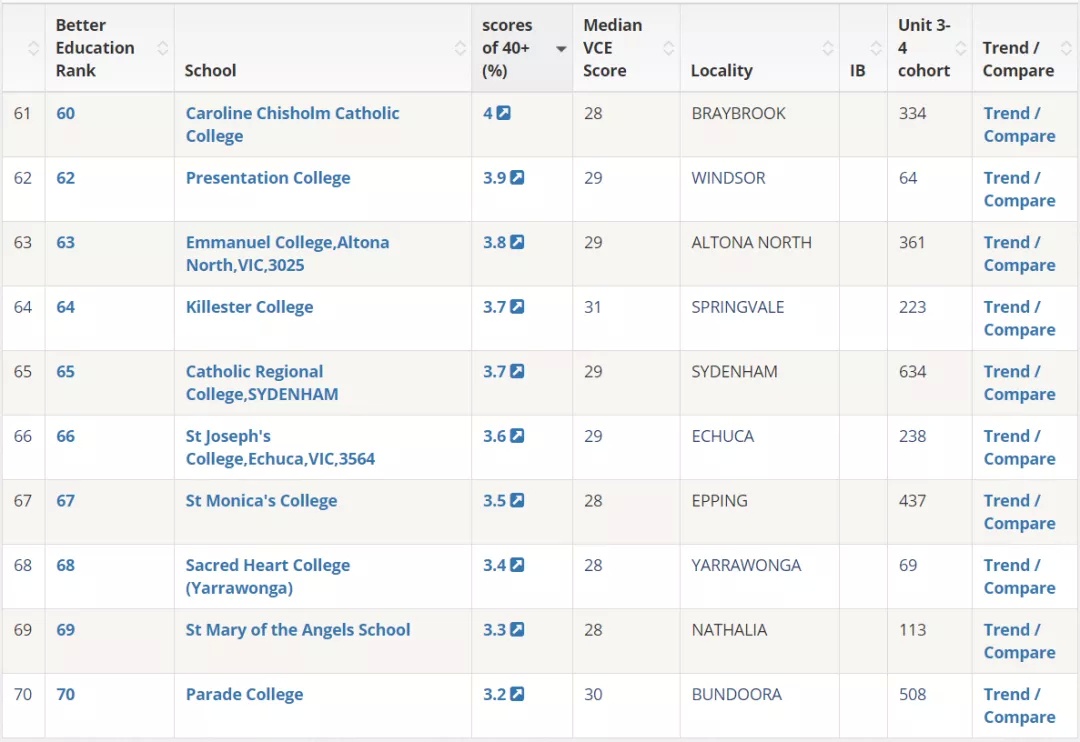Sort by Median VCE Score column
The image size is (1080, 742).
pyautogui.click(x=668, y=48)
